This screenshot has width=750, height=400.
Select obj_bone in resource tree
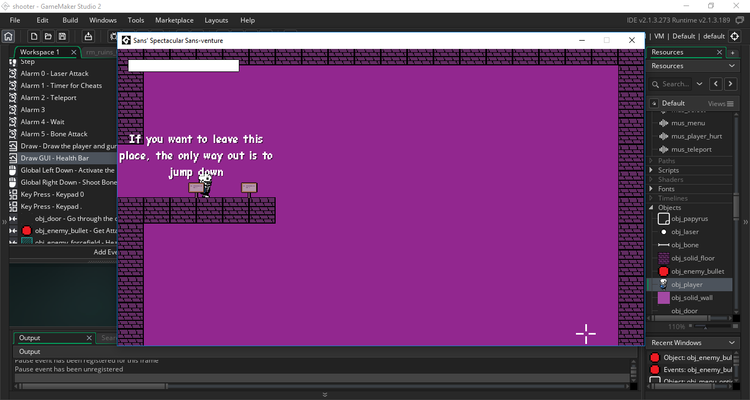[x=684, y=245]
